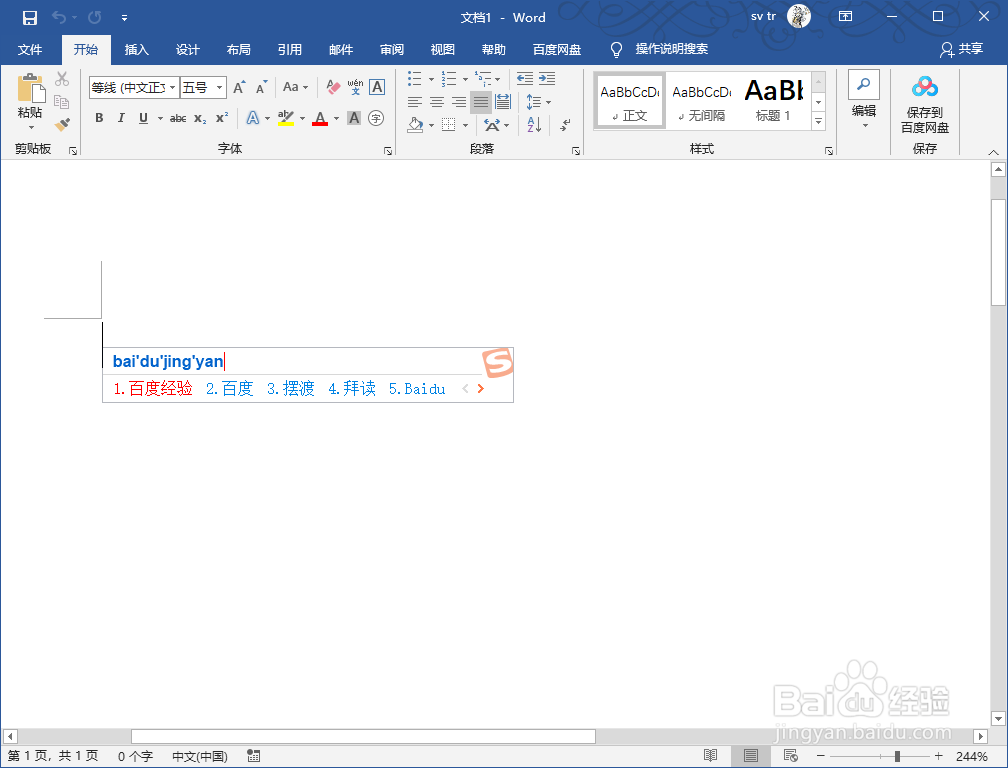Align text to the left
The width and height of the screenshot is (1008, 768).
click(415, 102)
